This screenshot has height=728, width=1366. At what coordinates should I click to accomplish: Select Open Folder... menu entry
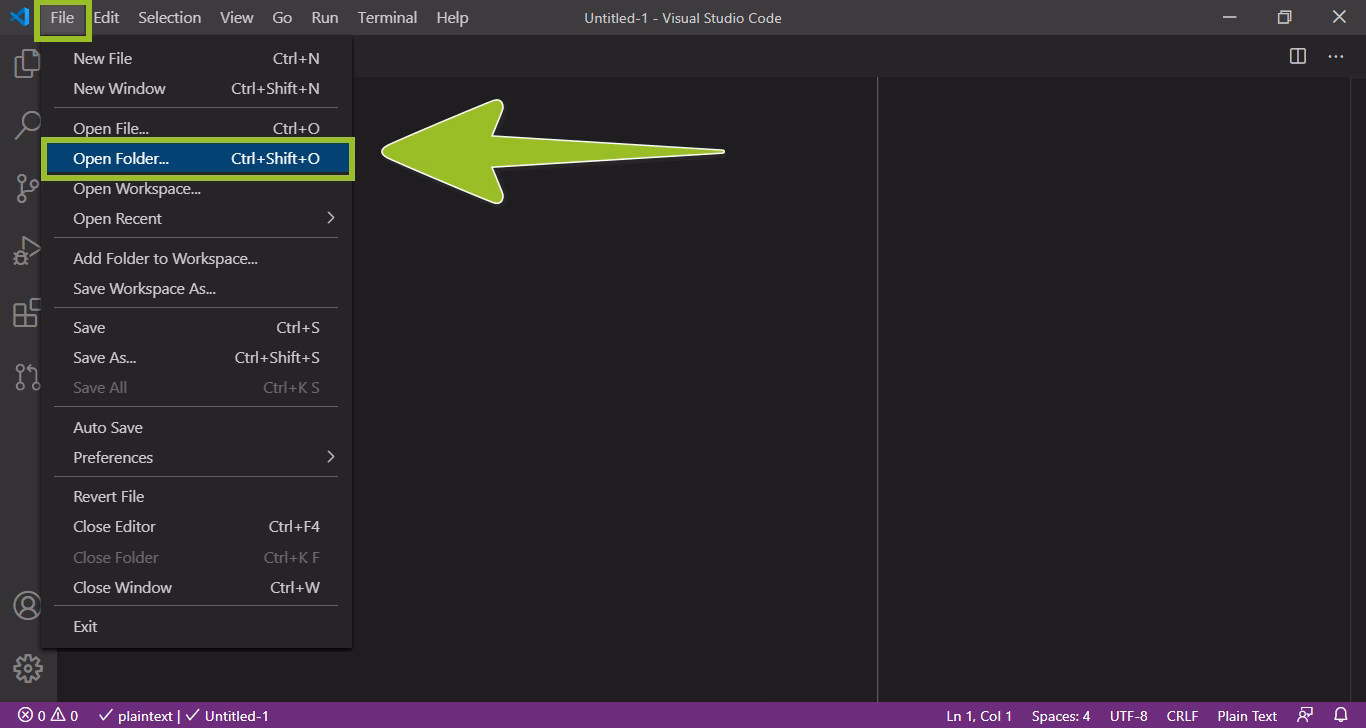point(196,158)
